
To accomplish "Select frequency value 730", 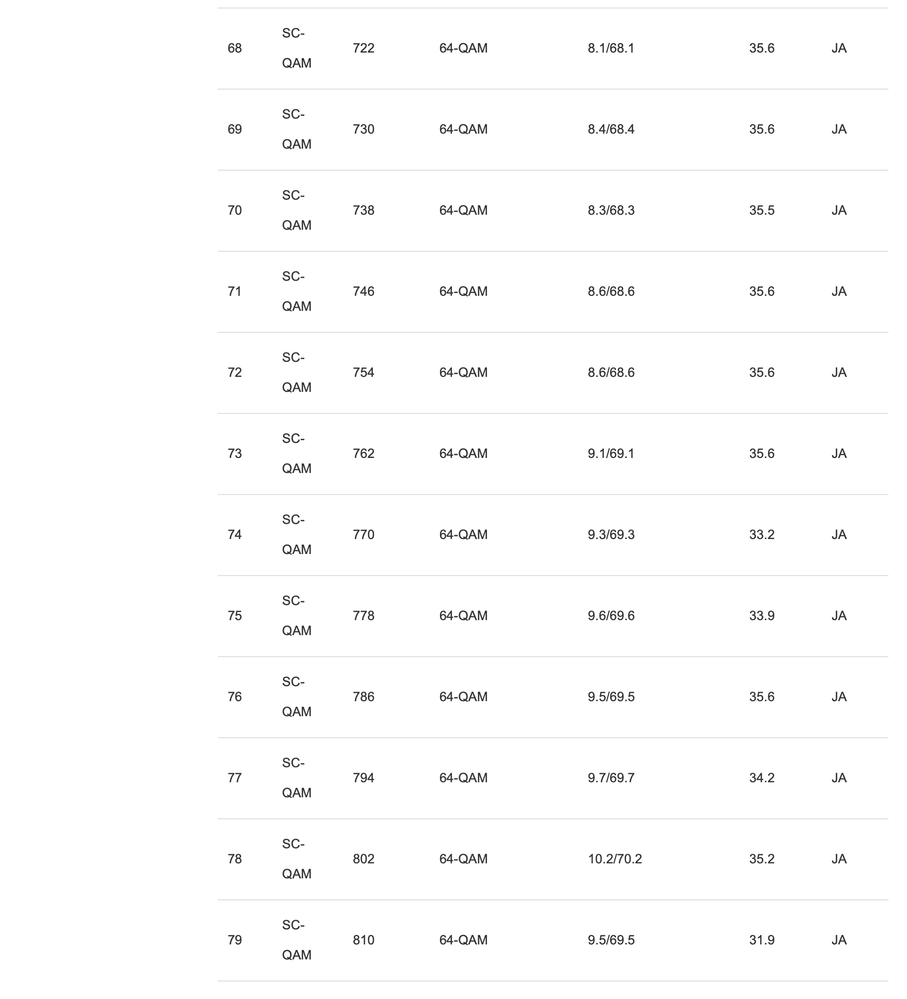I will click(363, 129).
